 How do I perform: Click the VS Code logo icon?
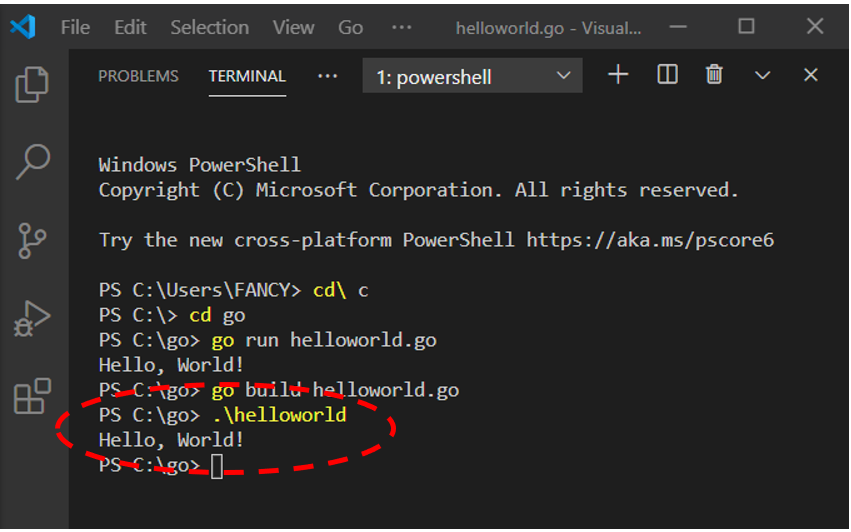[x=23, y=27]
